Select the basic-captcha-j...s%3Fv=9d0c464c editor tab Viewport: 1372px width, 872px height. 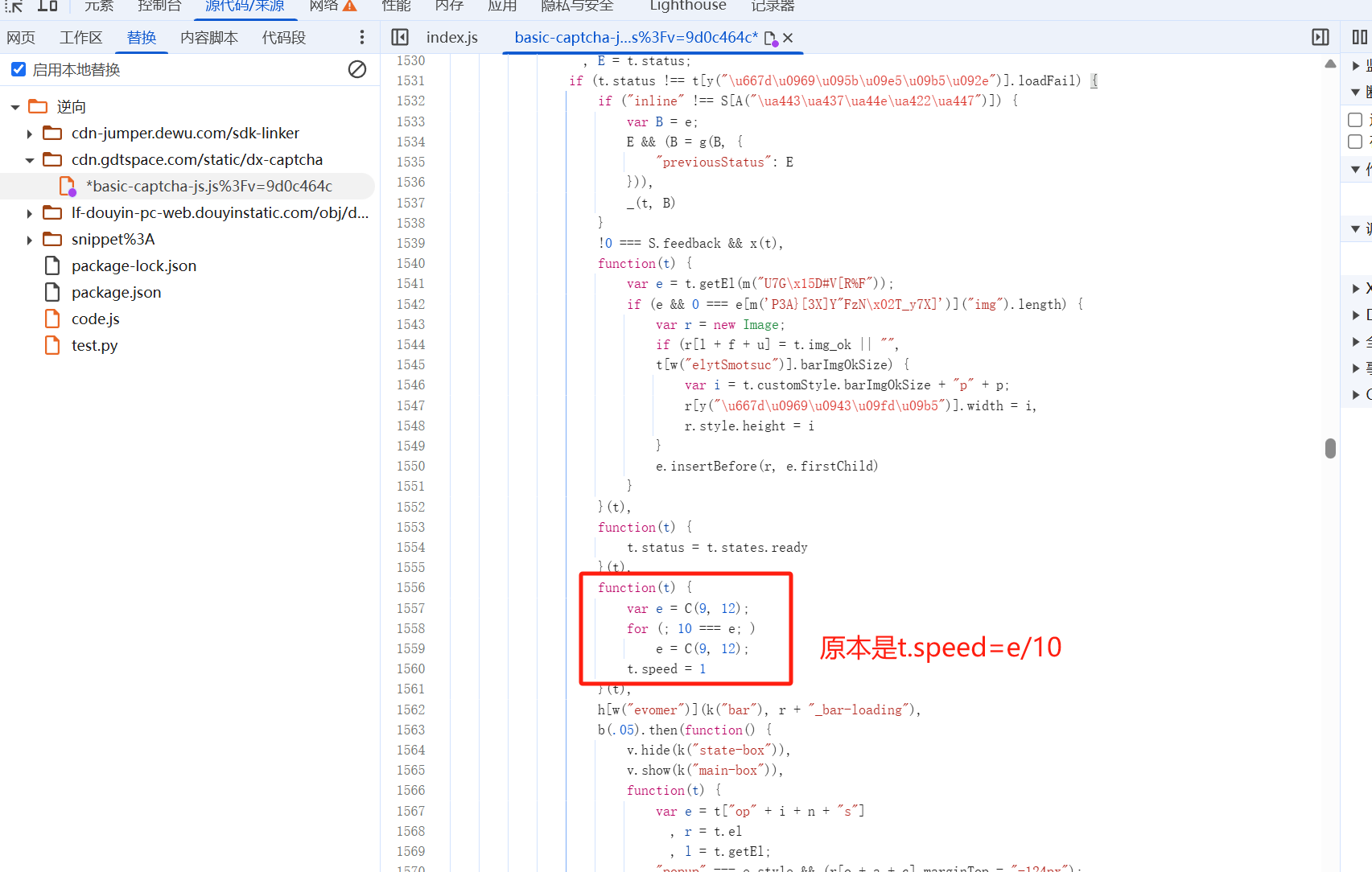(x=637, y=38)
